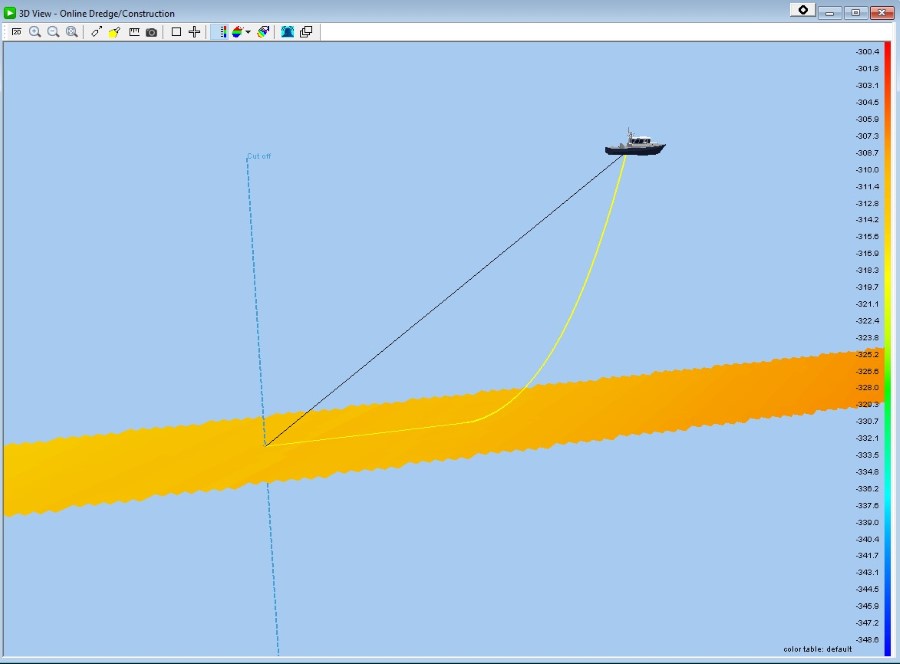This screenshot has height=664, width=900.
Task: Minimize the 3D View window
Action: pos(829,12)
